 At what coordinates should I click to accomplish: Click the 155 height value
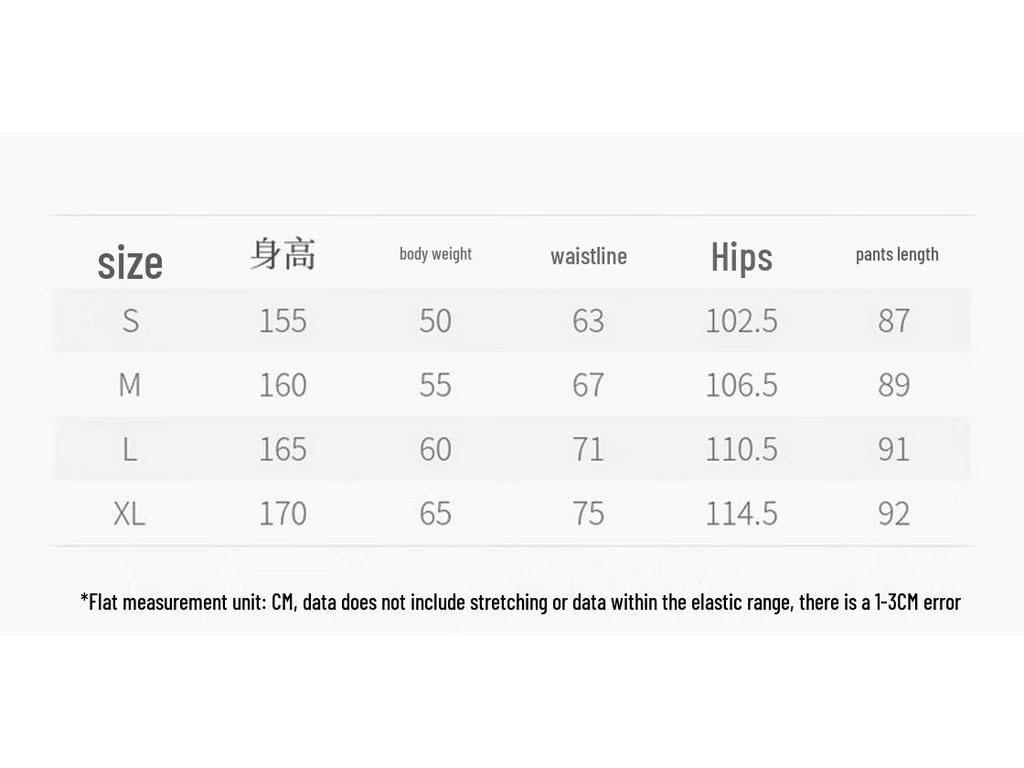283,321
